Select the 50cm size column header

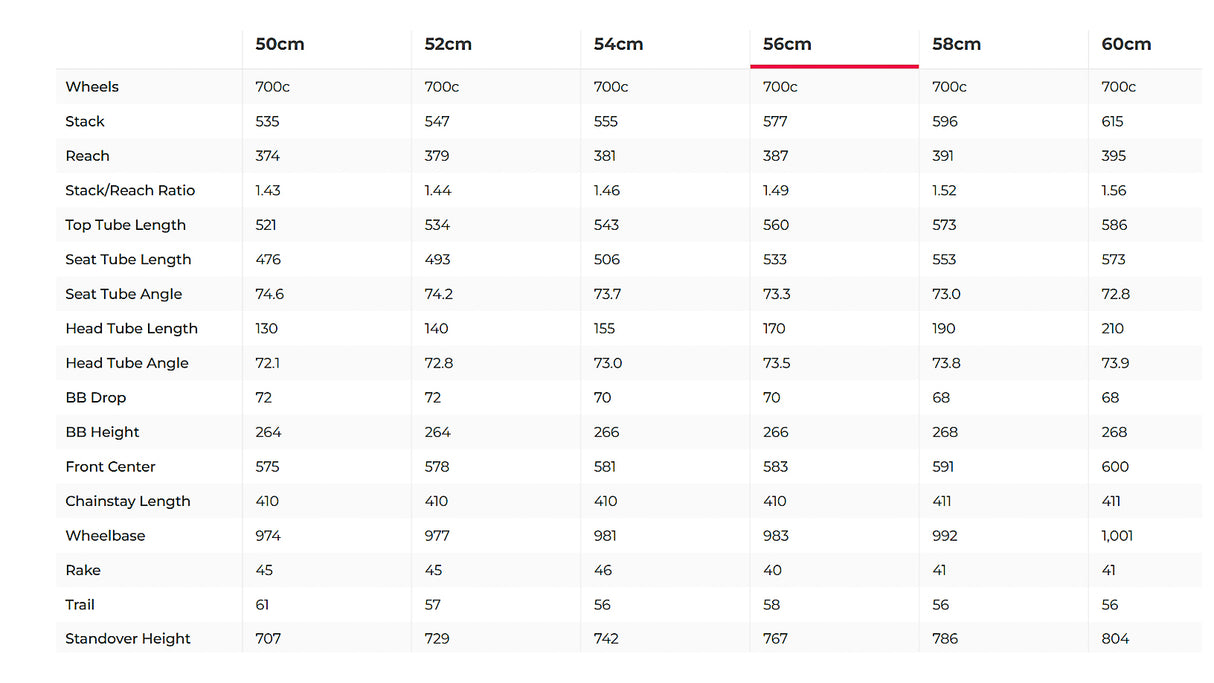pyautogui.click(x=280, y=44)
